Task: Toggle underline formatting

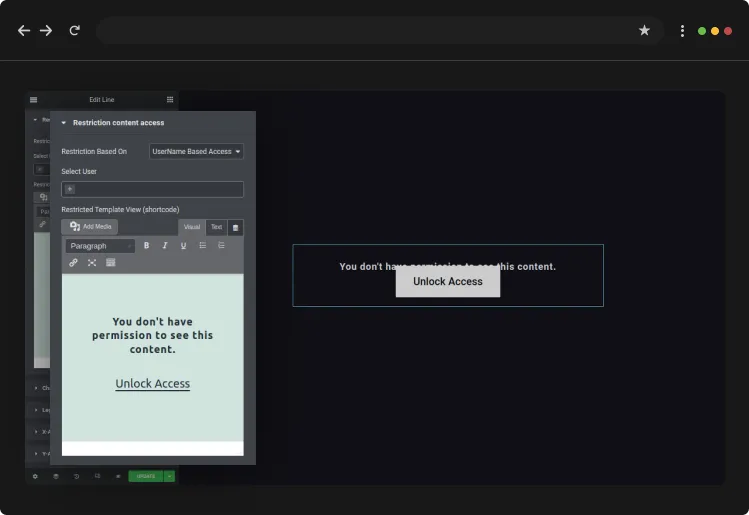Action: [183, 246]
